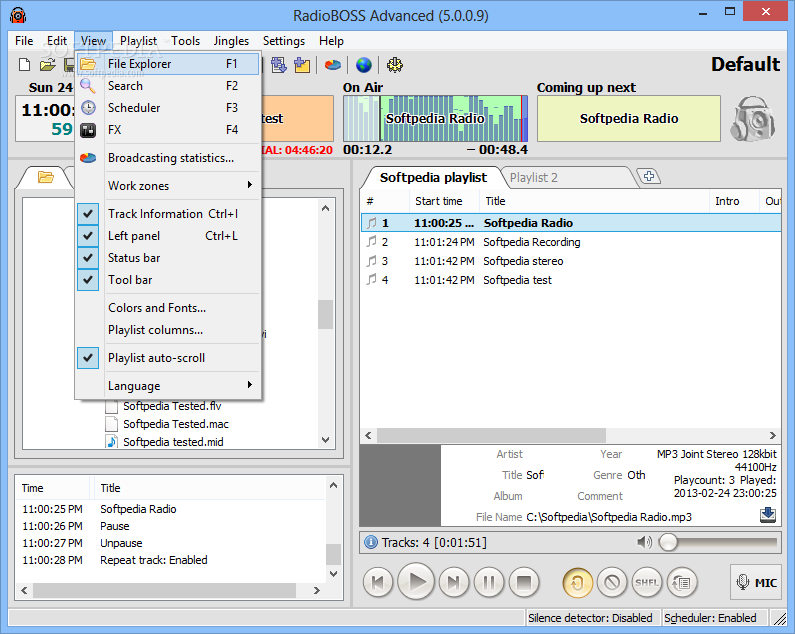Click playlist horizontal scrollbar right arrow
Screen dimensions: 795x634
[x=772, y=435]
